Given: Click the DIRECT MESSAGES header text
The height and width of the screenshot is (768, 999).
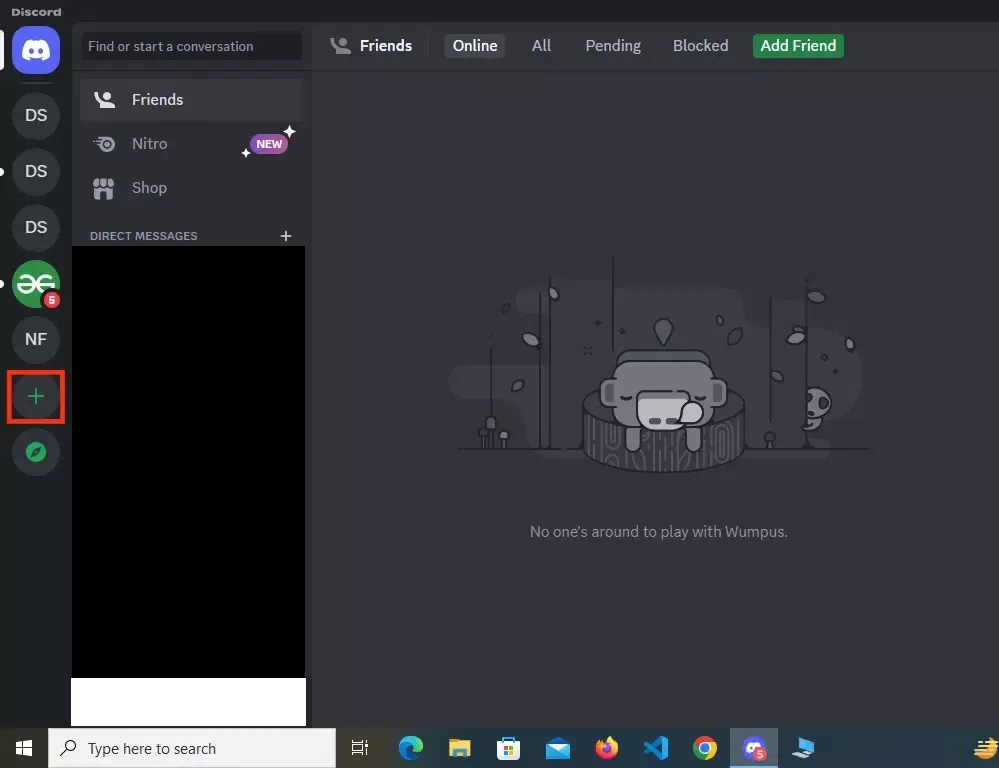Looking at the screenshot, I should (143, 236).
